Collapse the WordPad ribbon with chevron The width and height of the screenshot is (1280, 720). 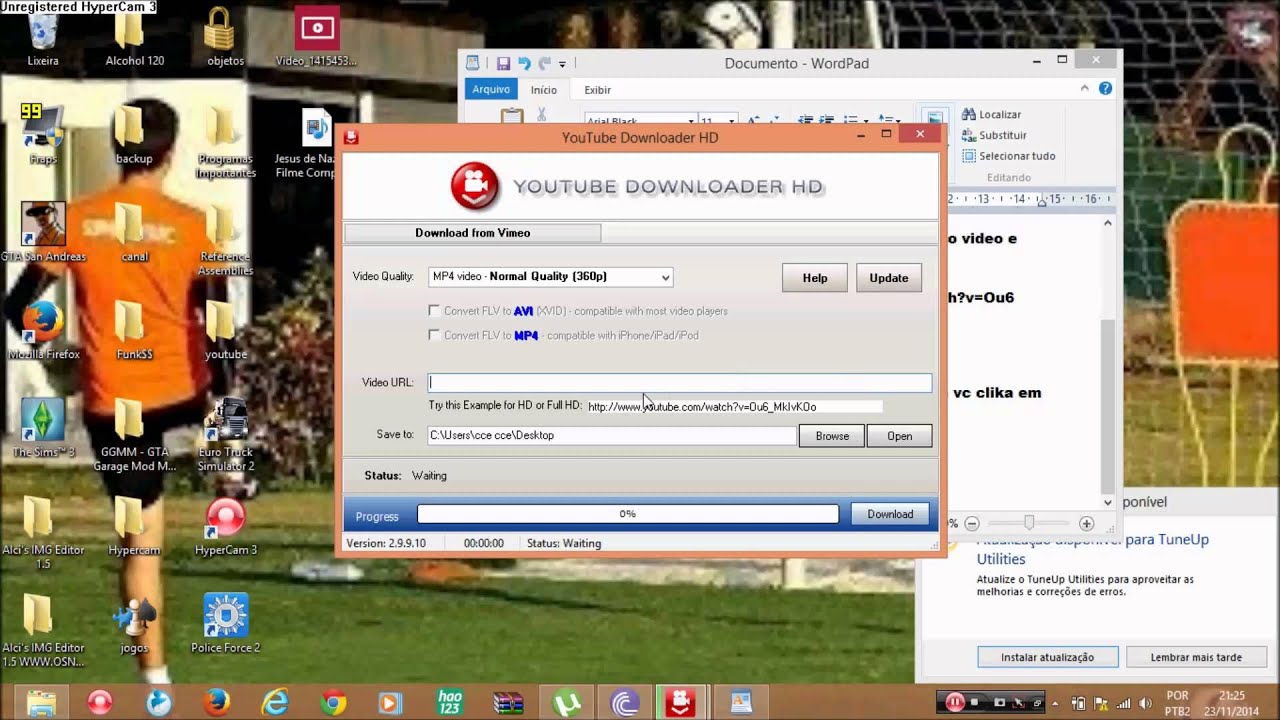coord(1084,88)
